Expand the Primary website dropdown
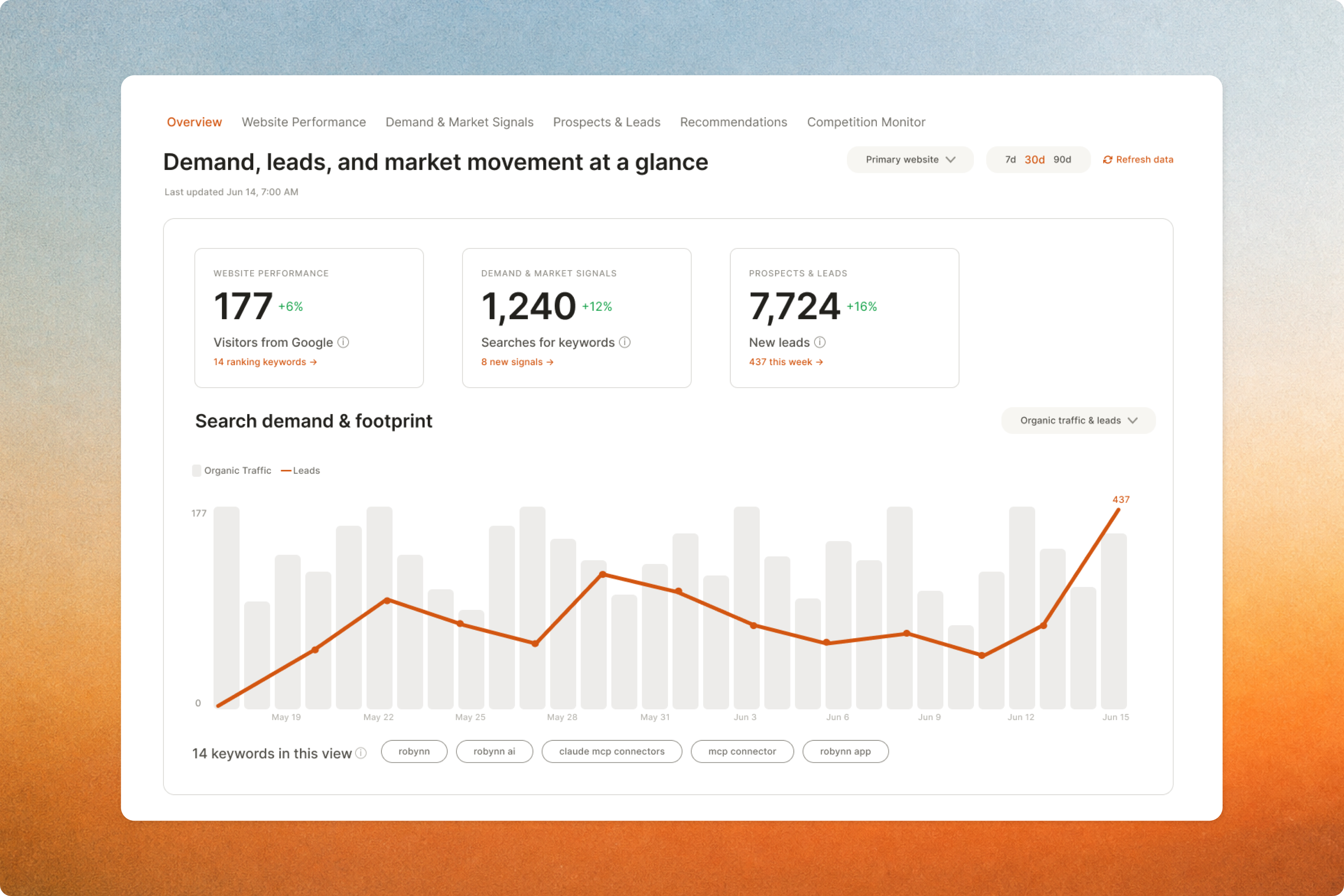Viewport: 1344px width, 896px height. click(910, 159)
